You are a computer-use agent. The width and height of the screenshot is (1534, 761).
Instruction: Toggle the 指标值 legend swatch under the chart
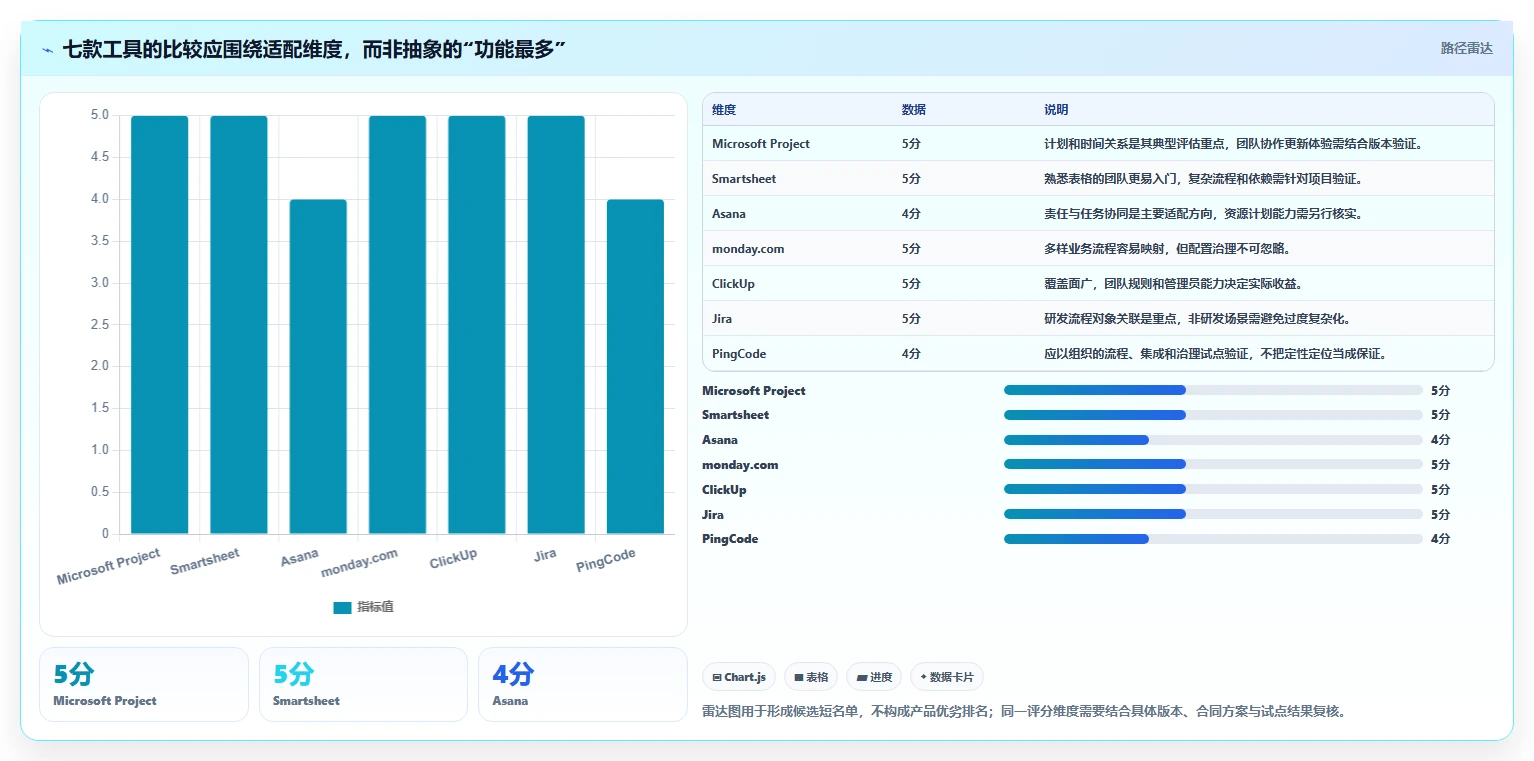click(x=342, y=607)
